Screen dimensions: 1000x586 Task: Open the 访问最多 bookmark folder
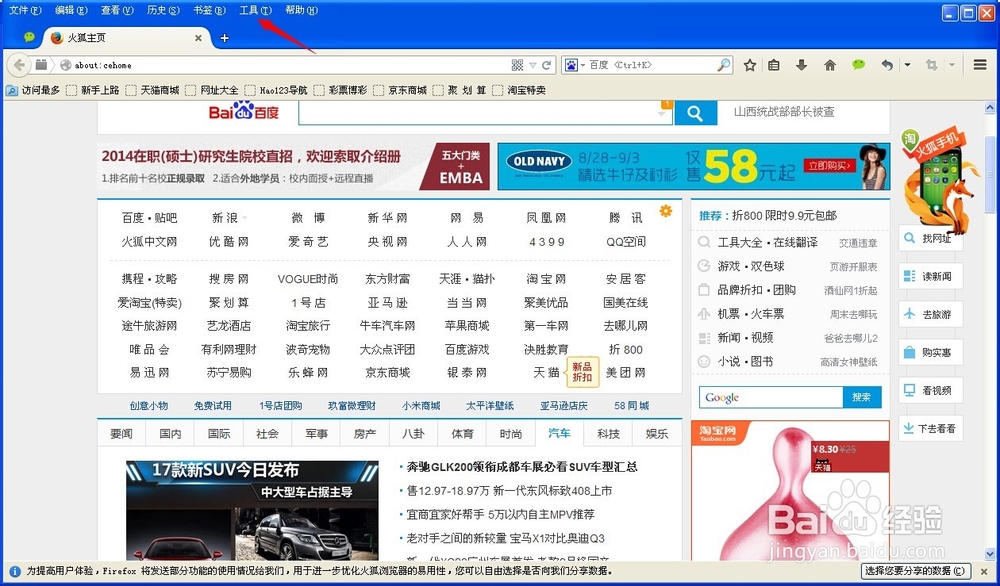pyautogui.click(x=33, y=91)
